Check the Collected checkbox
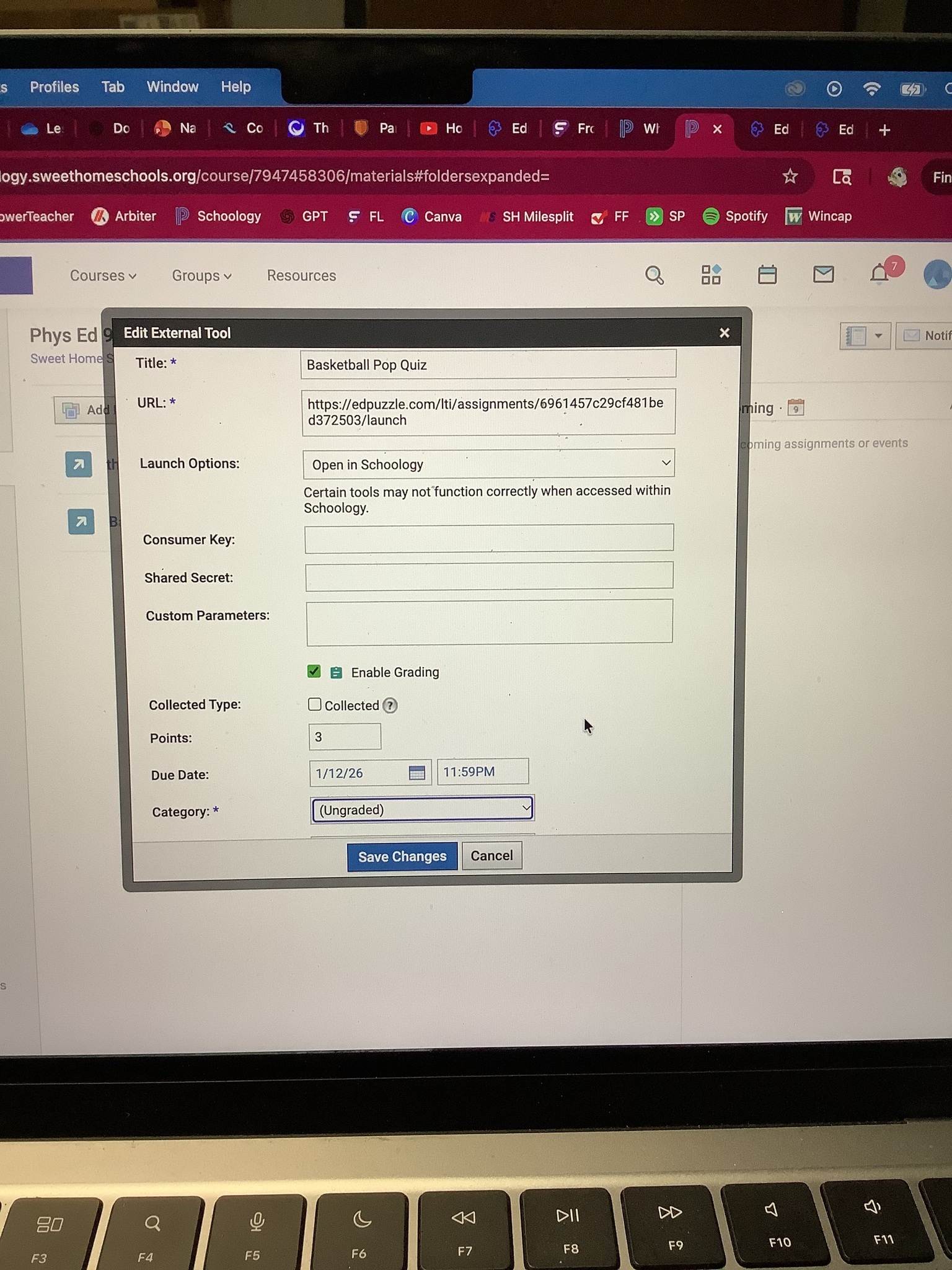Image resolution: width=952 pixels, height=1270 pixels. [315, 704]
